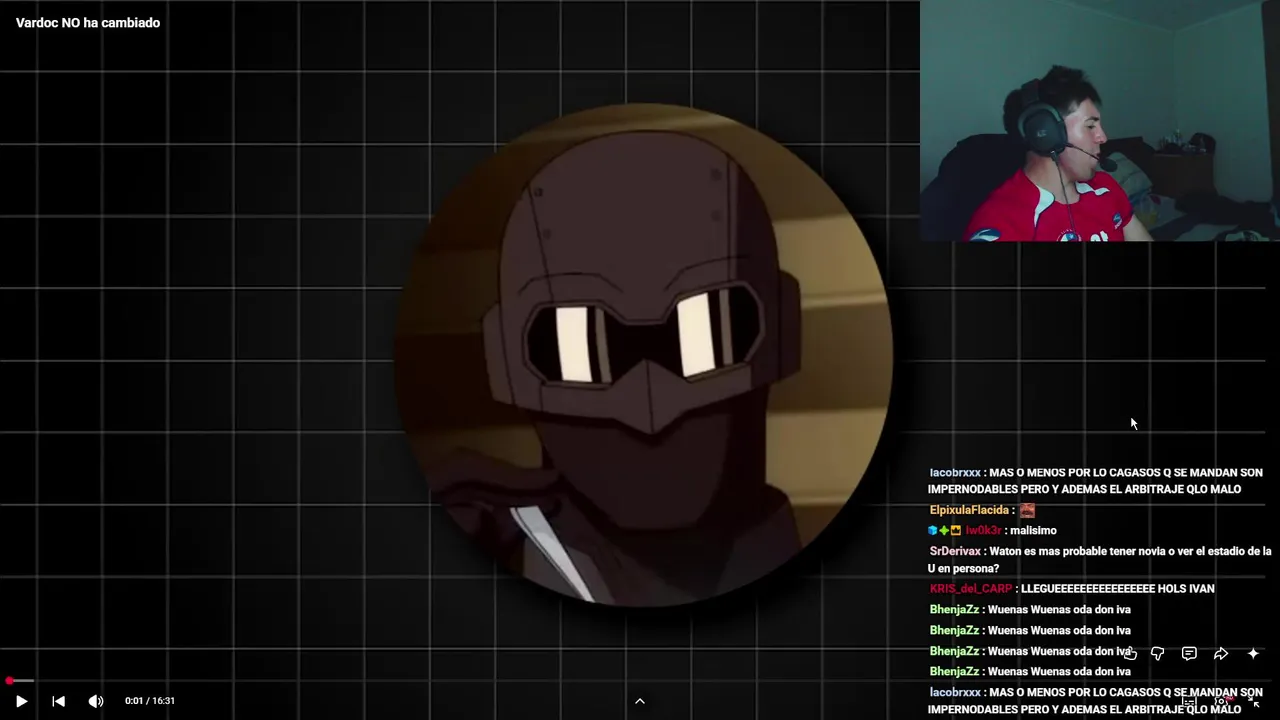Click chat username SrDerivax
Image resolution: width=1280 pixels, height=720 pixels.
pyautogui.click(x=955, y=551)
